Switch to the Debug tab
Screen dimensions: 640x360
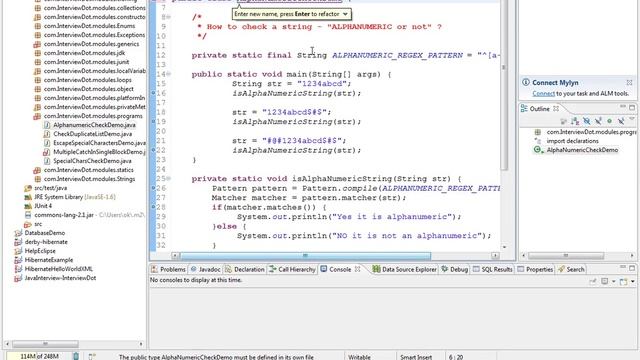pyautogui.click(x=455, y=269)
